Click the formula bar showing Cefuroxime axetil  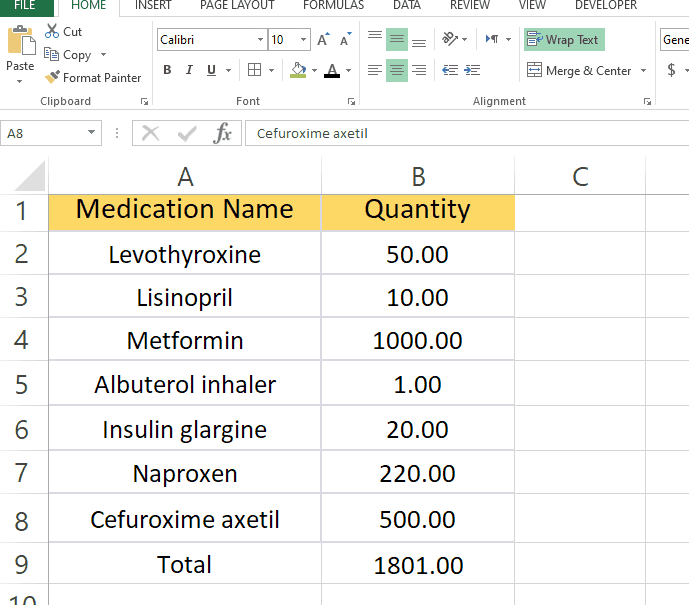(467, 133)
